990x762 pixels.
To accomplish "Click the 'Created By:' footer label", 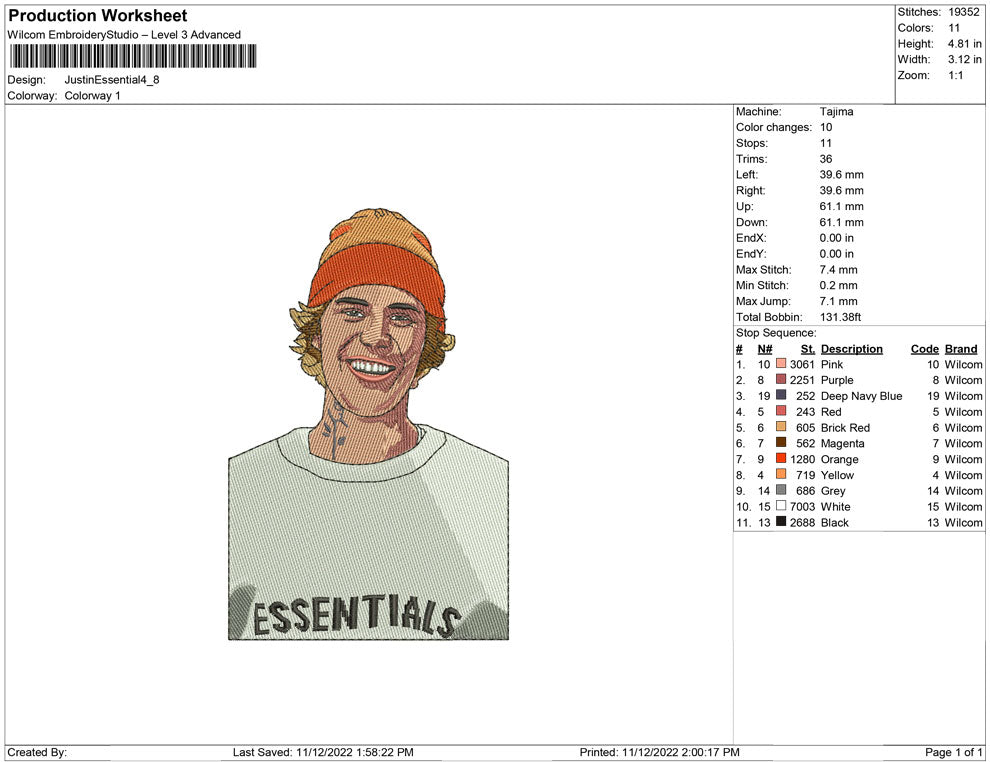I will (x=37, y=752).
